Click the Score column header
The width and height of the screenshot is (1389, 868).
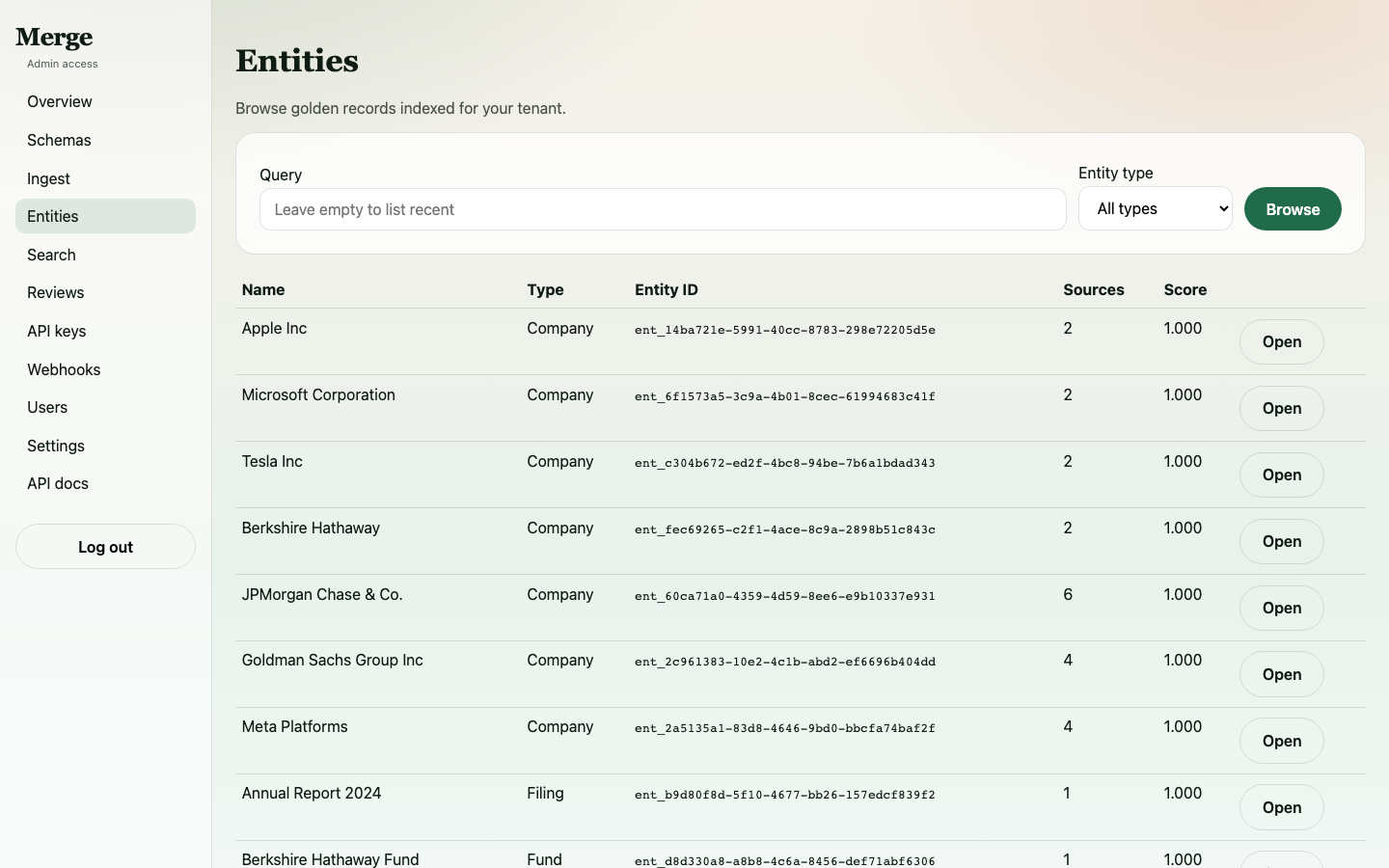pos(1185,289)
